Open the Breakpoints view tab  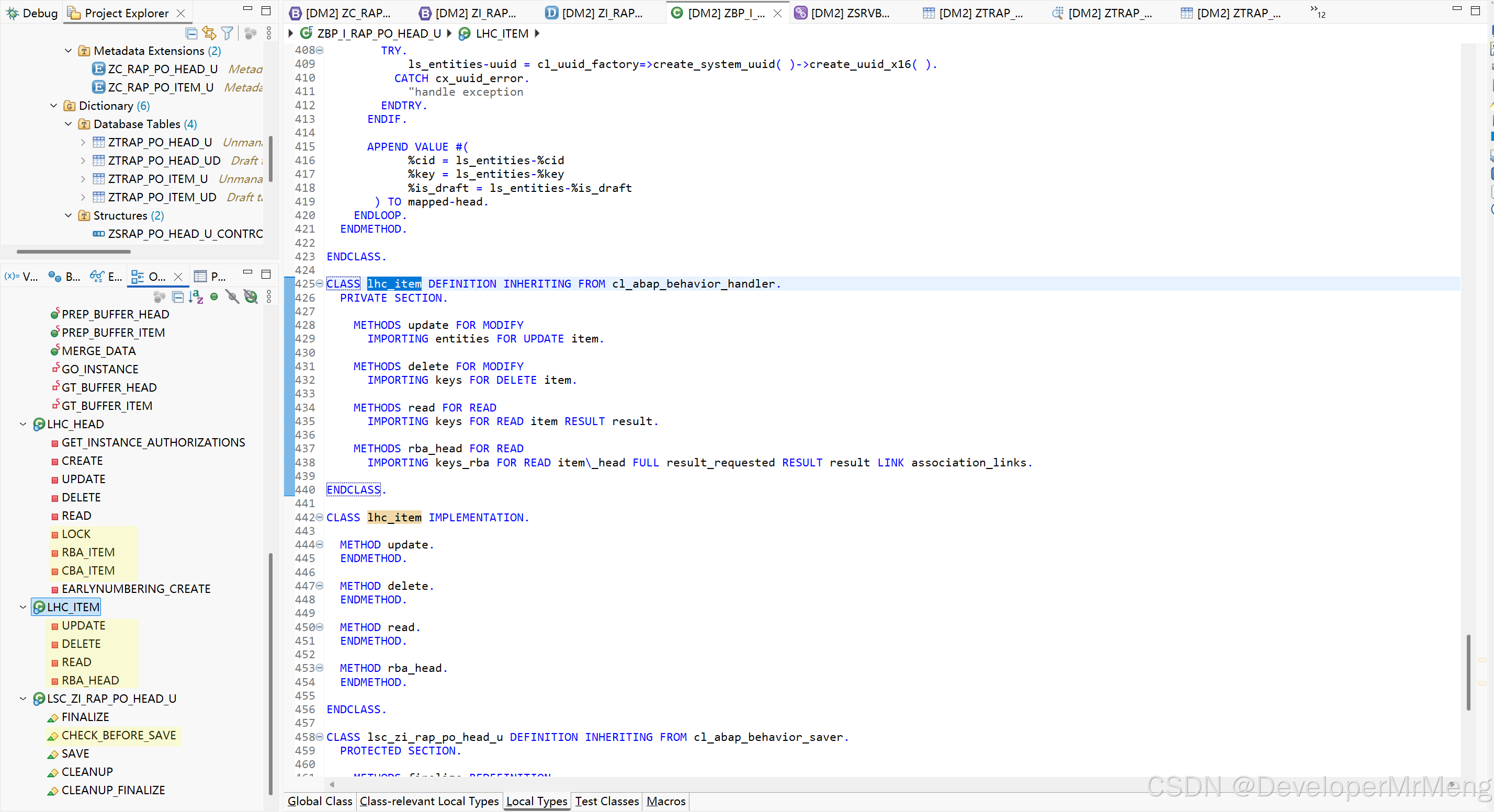64,277
